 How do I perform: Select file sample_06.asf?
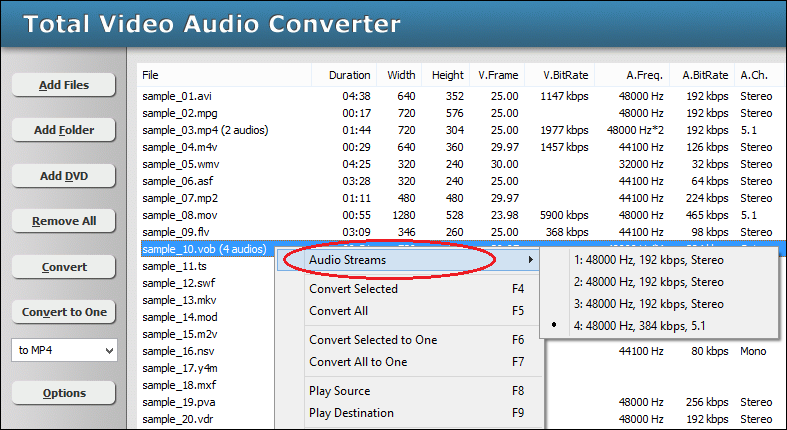point(178,182)
